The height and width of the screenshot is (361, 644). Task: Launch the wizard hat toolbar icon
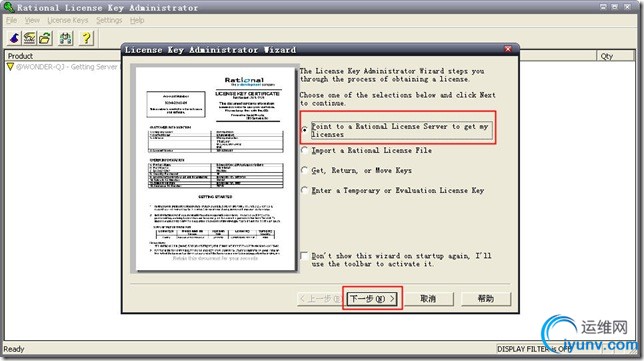[14, 38]
